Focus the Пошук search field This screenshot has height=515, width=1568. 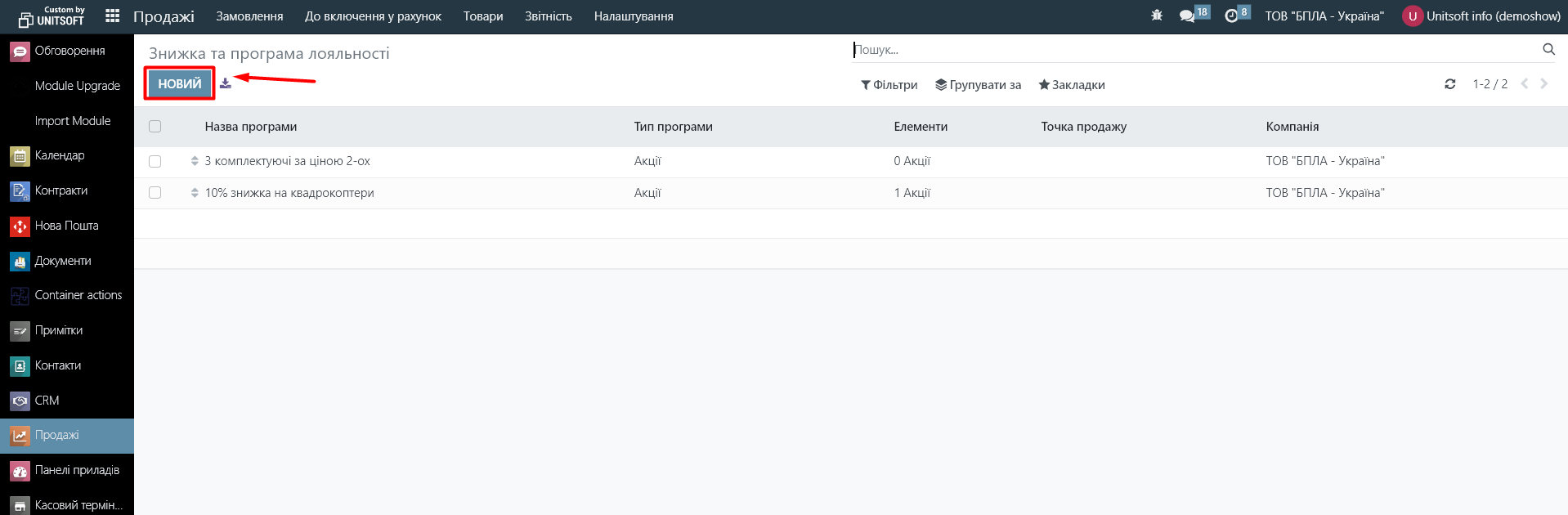[1194, 50]
